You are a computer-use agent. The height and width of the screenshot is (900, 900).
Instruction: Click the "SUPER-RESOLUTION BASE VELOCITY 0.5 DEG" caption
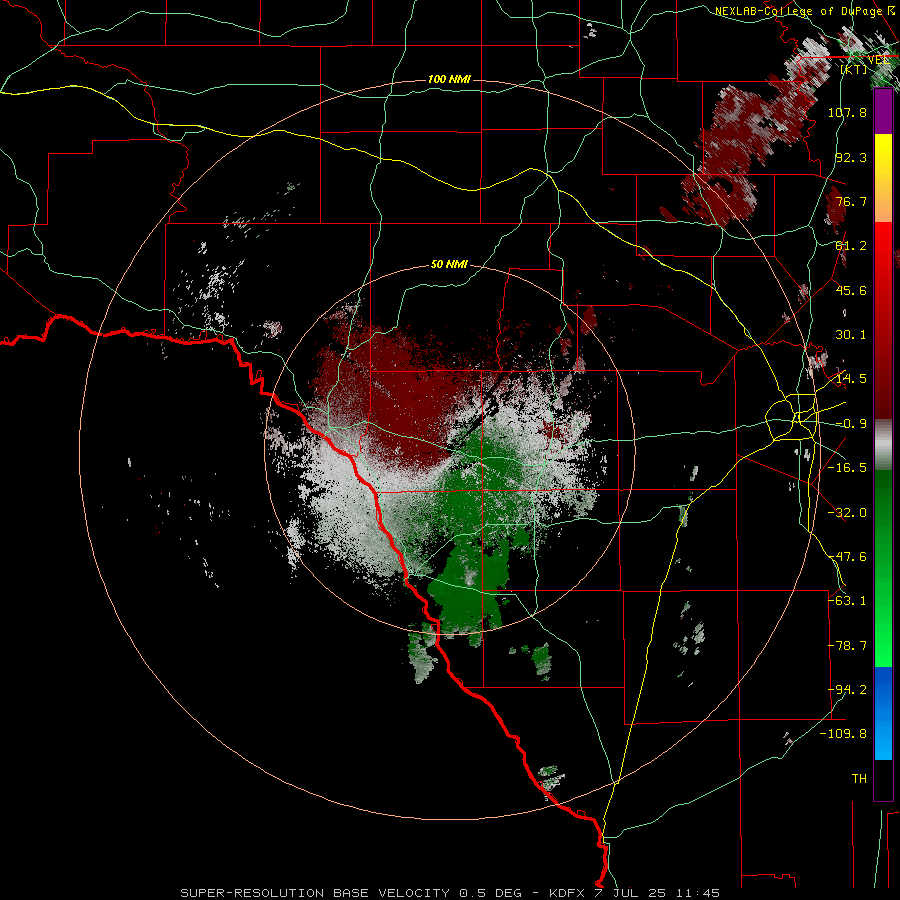click(x=351, y=893)
